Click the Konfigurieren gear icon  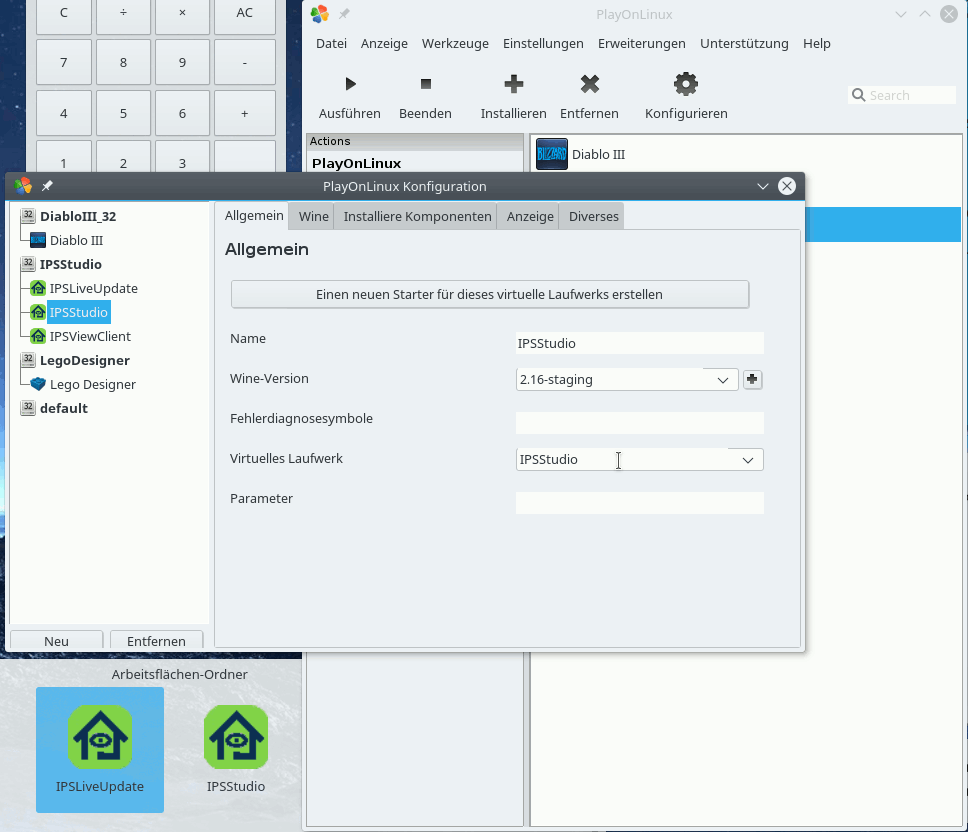click(686, 84)
